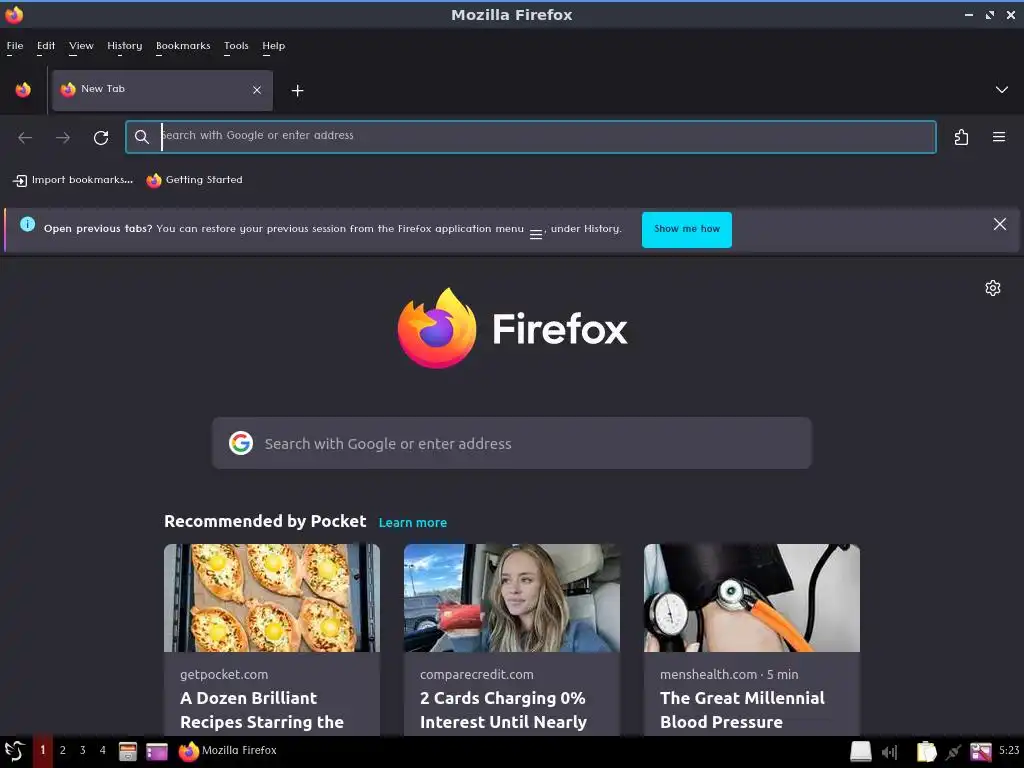Screen dimensions: 1024x768
Task: Click the network connection tray icon
Action: point(953,752)
